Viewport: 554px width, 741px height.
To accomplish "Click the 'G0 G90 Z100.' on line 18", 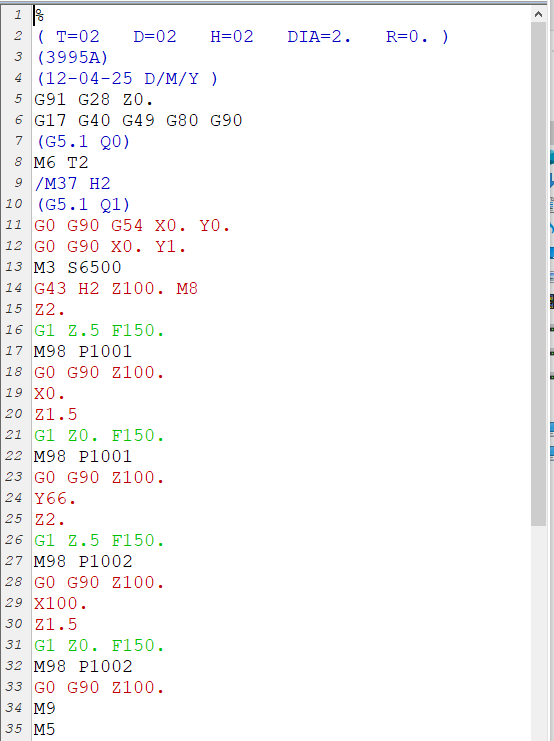I will pos(99,372).
